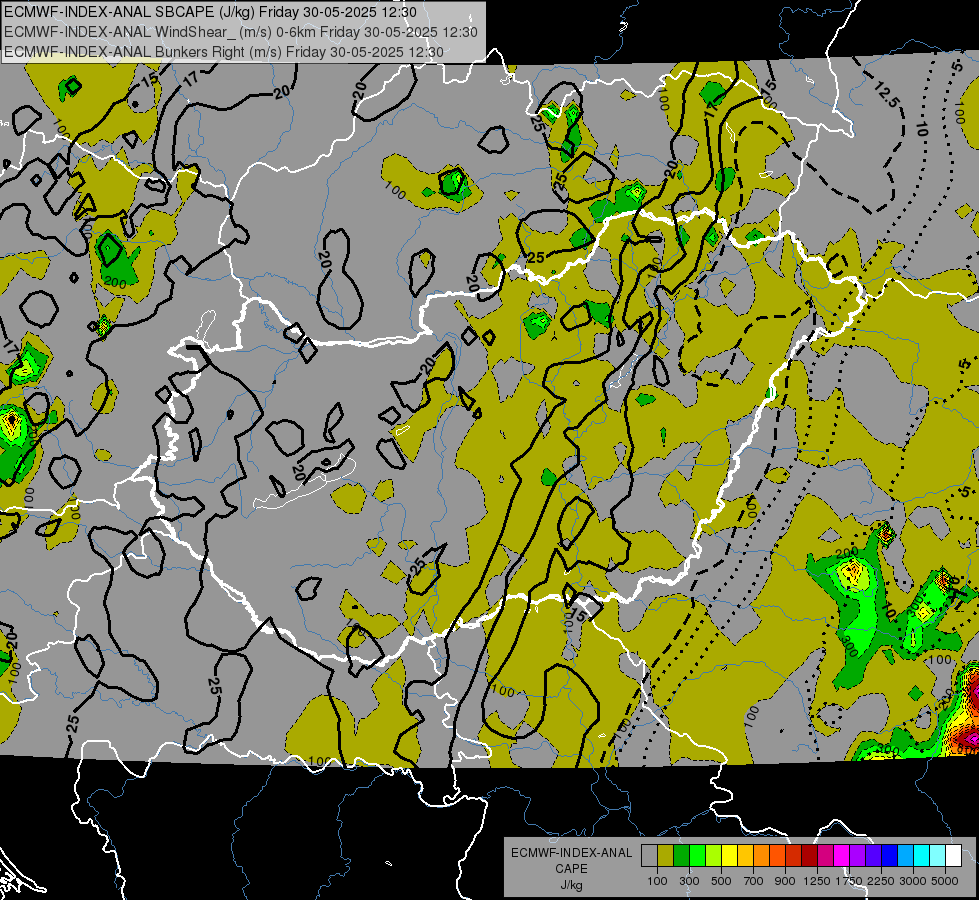Image resolution: width=979 pixels, height=900 pixels.
Task: Click legend value 900
Action: click(x=785, y=881)
